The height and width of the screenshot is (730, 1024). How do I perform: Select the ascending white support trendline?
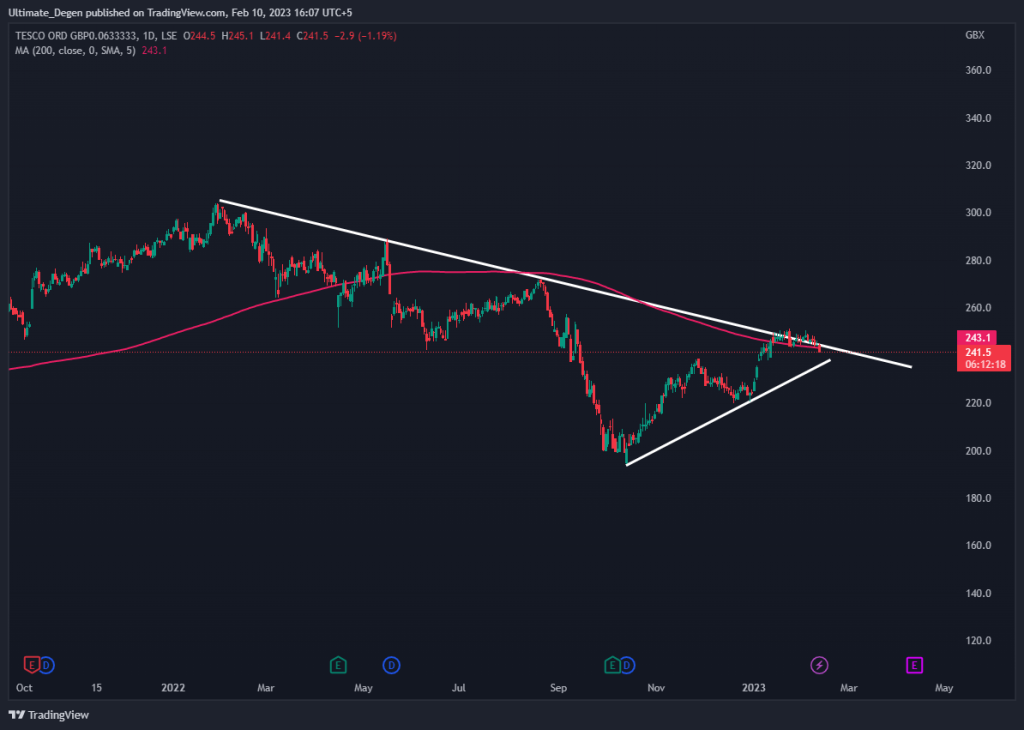pyautogui.click(x=728, y=412)
